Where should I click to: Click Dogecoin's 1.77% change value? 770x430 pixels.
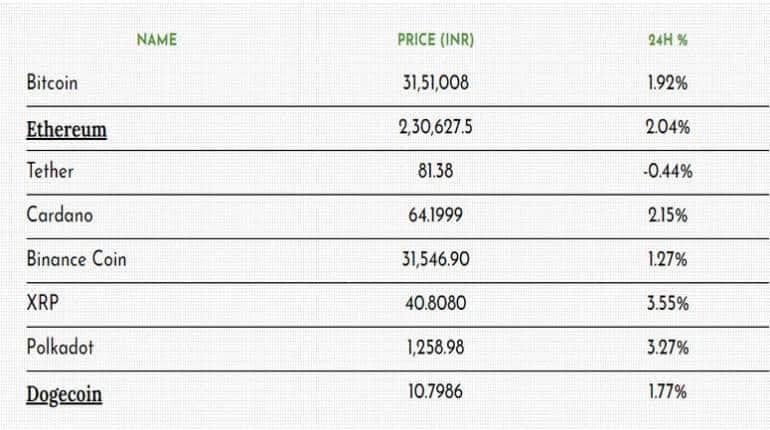coord(668,392)
